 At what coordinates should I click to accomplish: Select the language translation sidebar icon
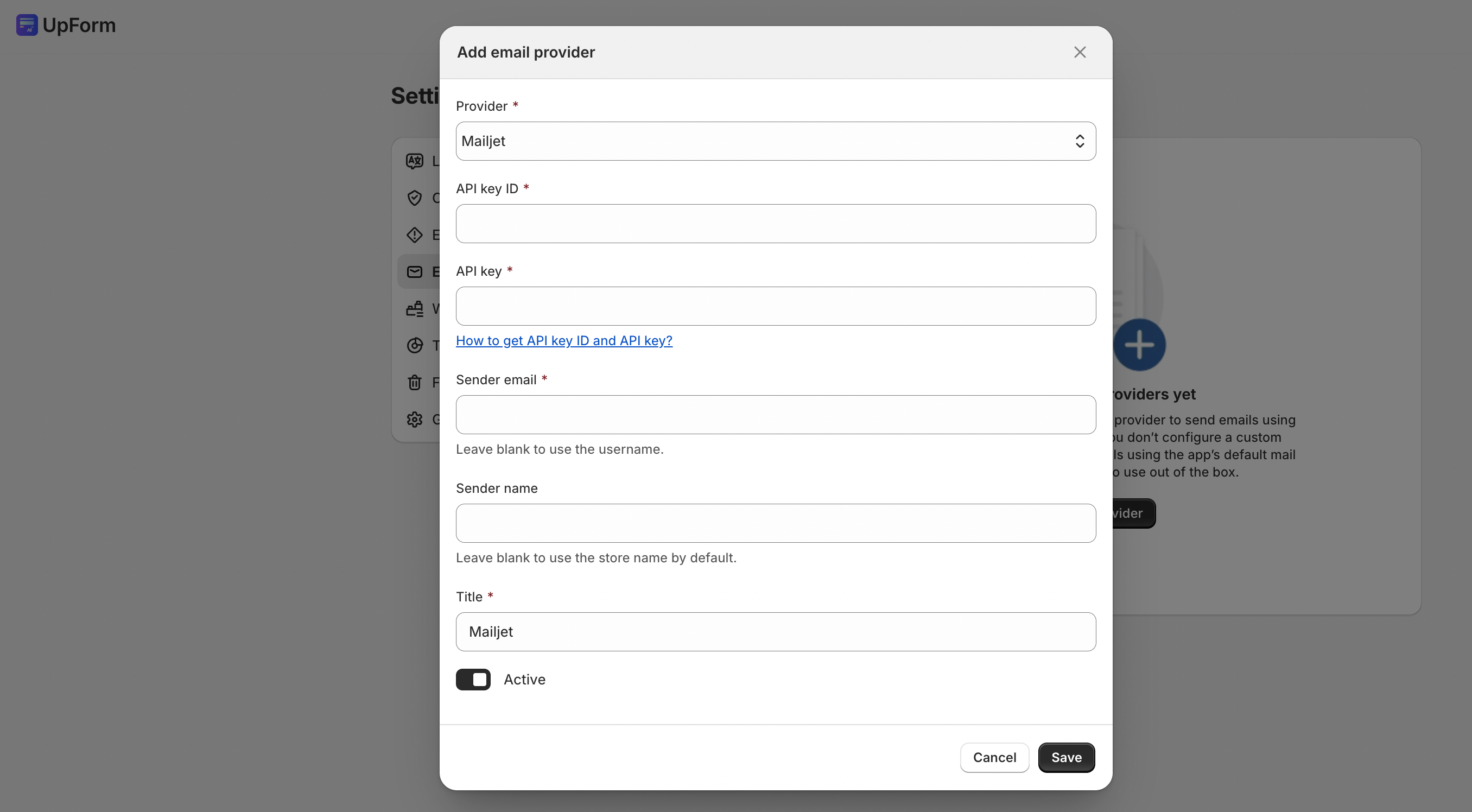point(414,161)
